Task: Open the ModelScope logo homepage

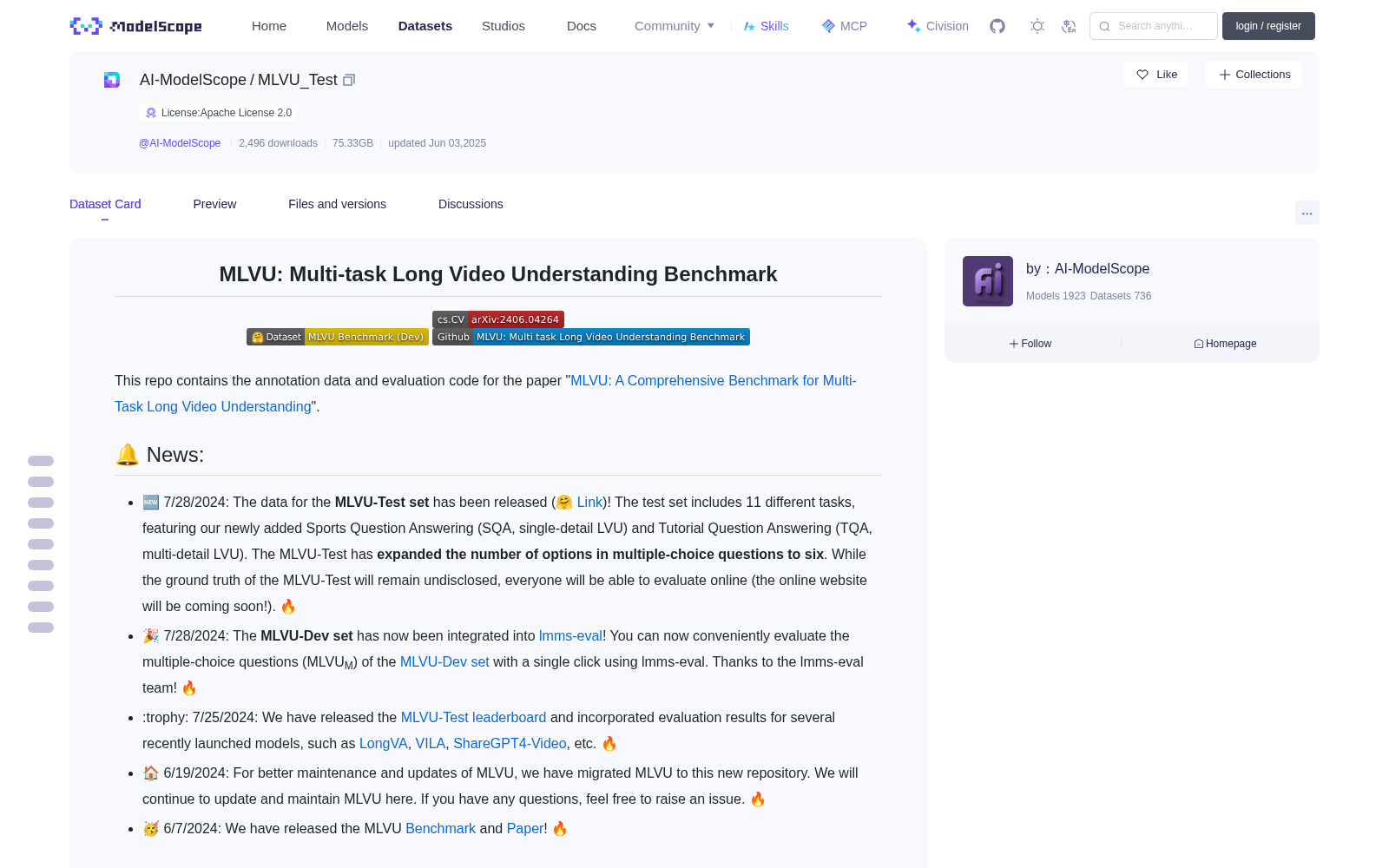Action: coord(135,26)
